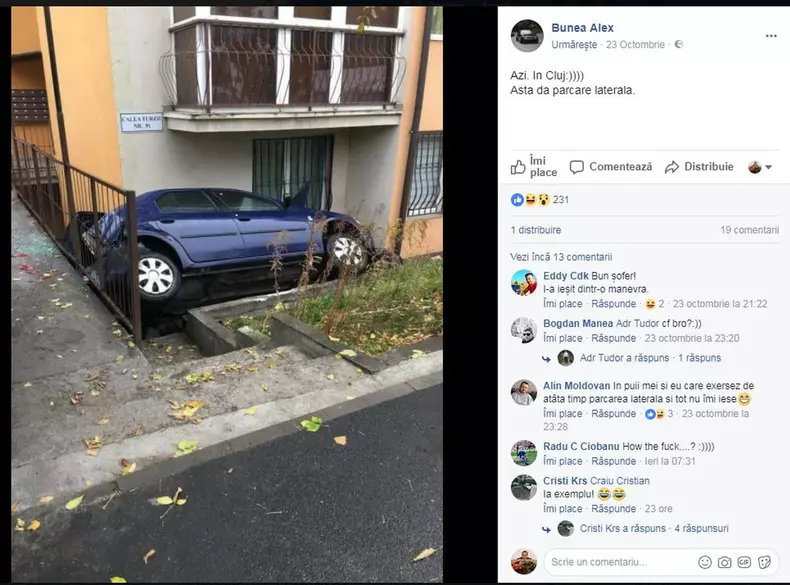
Task: Click the Comentează speech bubble icon
Action: tap(577, 167)
